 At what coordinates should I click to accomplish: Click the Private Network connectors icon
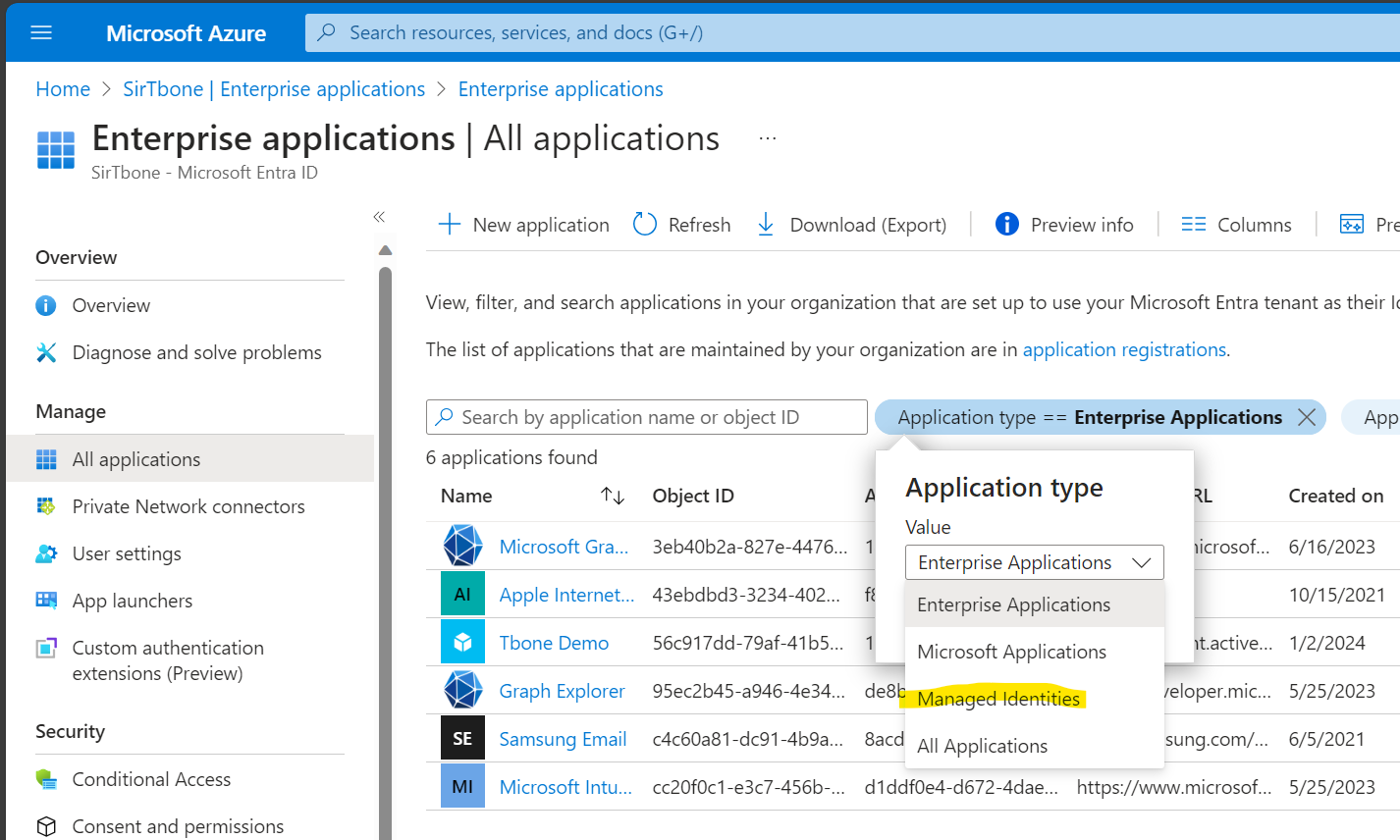pyautogui.click(x=46, y=505)
